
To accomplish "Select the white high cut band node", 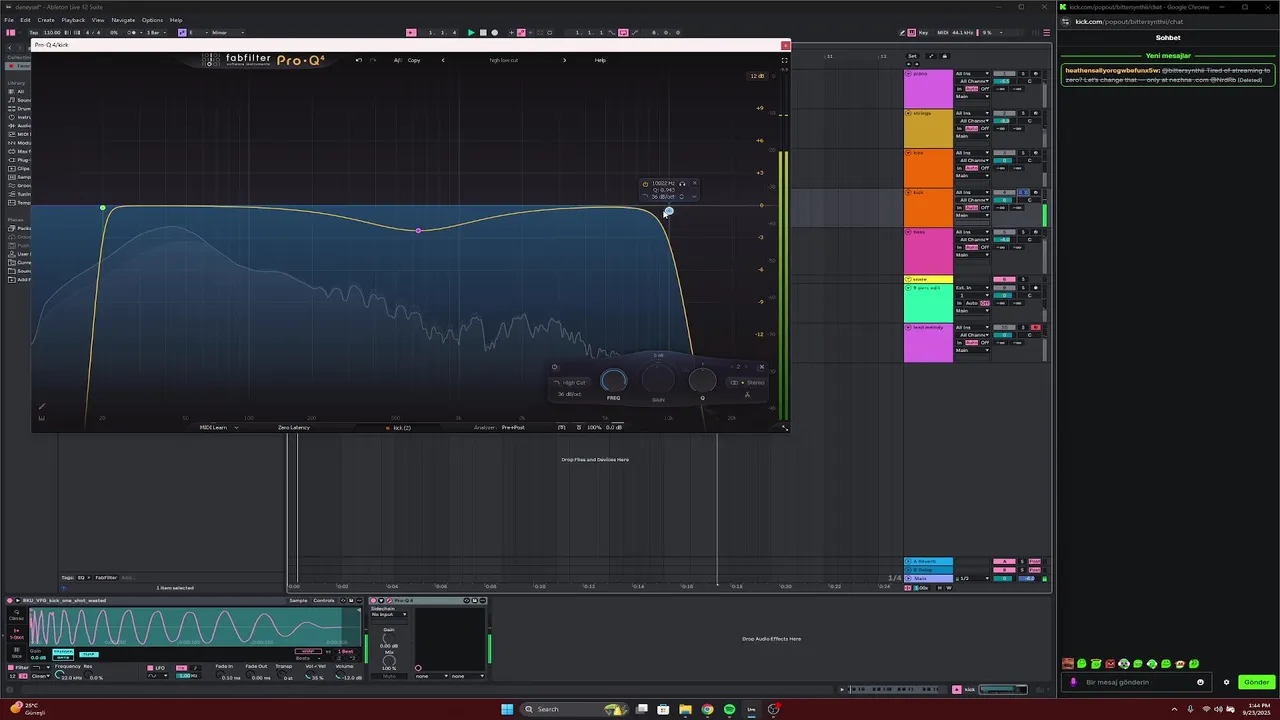I will [668, 211].
